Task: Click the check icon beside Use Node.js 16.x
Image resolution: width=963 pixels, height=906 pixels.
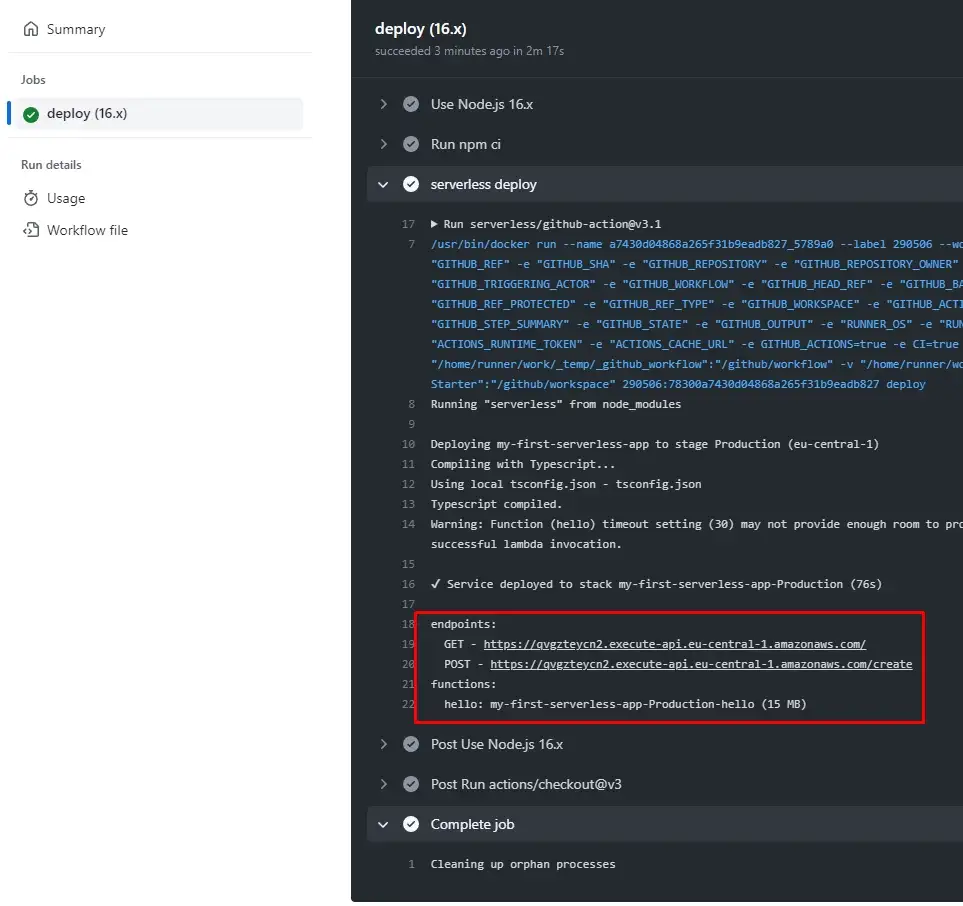Action: pos(411,104)
